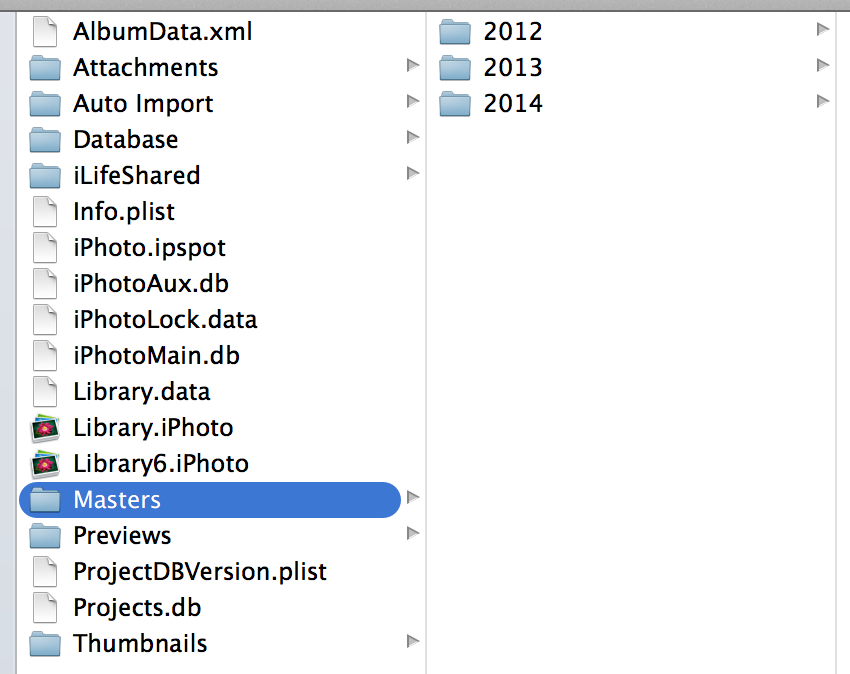Click the Database folder icon
Viewport: 850px width, 674px height.
pos(45,140)
